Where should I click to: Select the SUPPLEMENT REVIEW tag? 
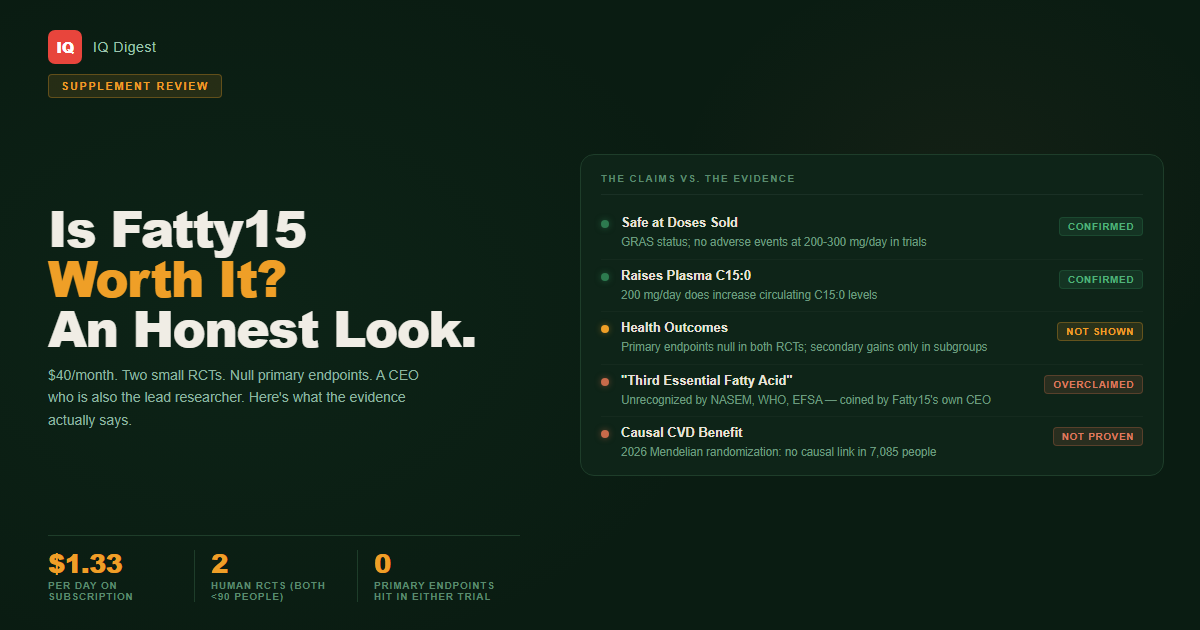click(x=135, y=86)
